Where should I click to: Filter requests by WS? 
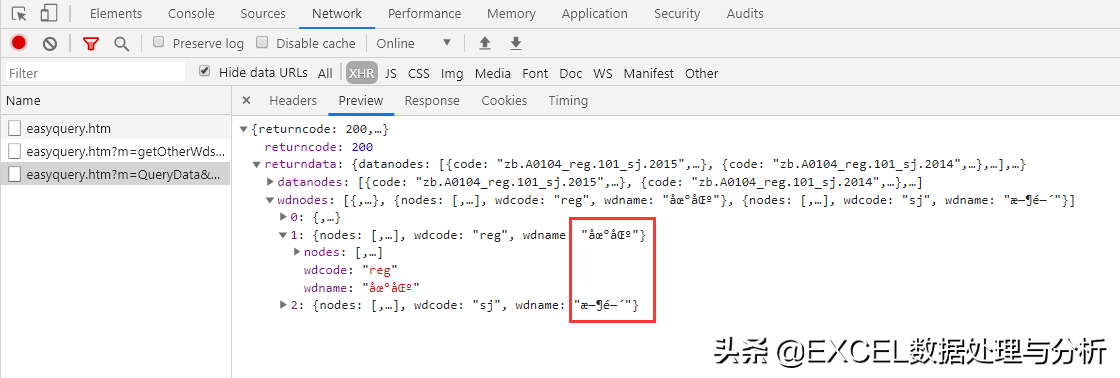click(x=603, y=73)
